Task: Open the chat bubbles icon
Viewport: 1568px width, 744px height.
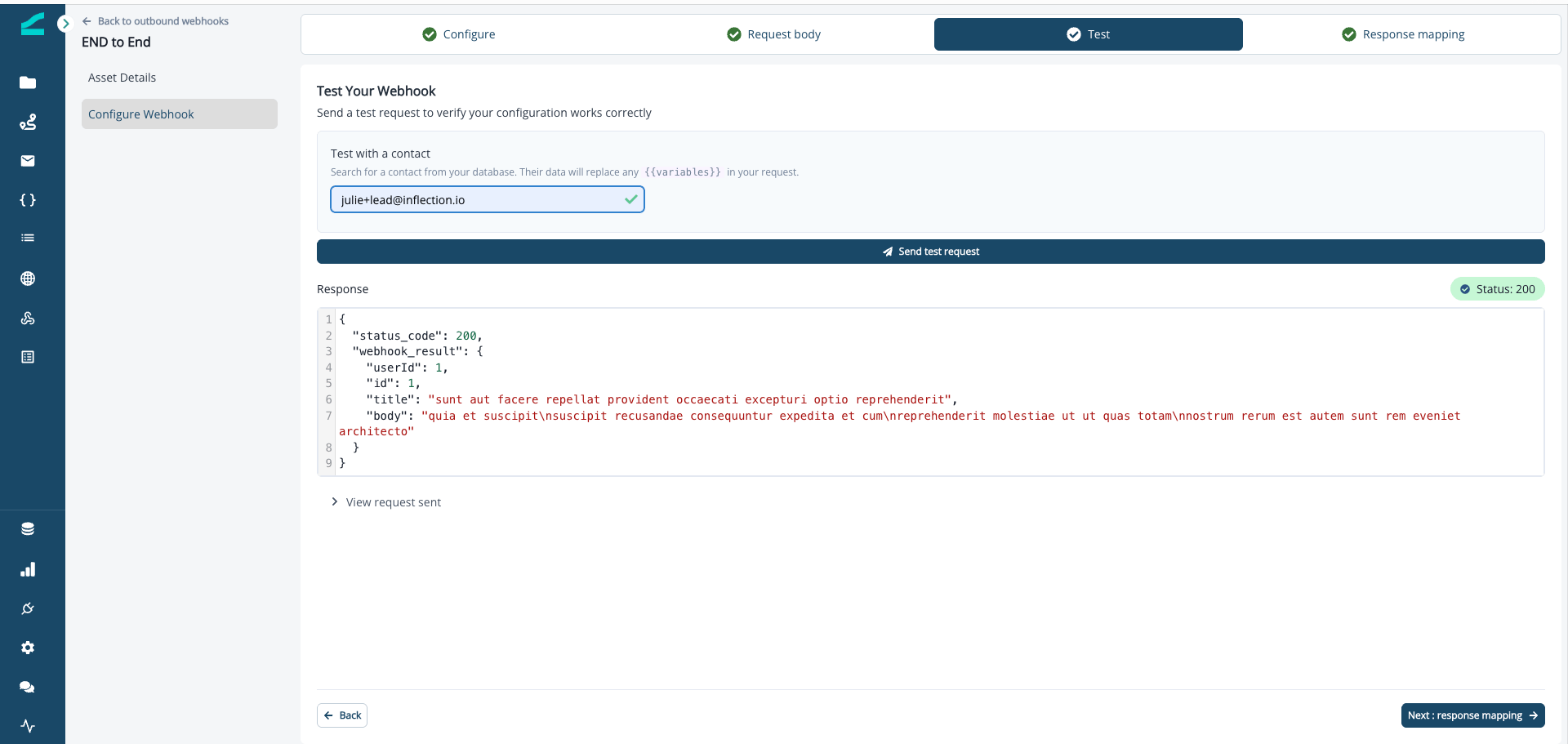Action: pos(28,687)
